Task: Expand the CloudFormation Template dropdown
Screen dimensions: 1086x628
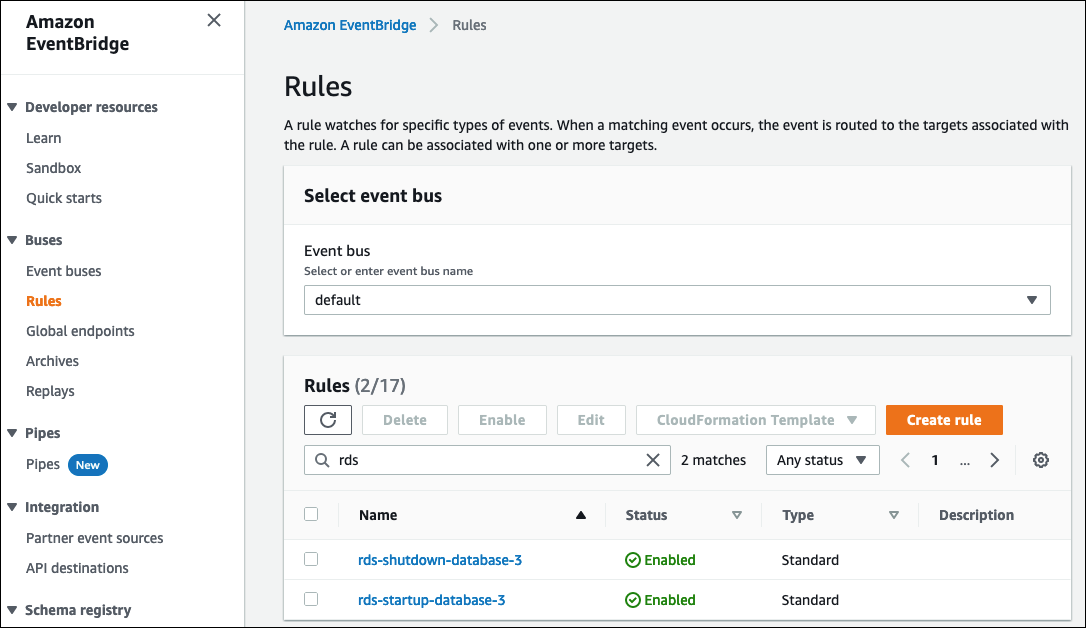Action: click(755, 419)
